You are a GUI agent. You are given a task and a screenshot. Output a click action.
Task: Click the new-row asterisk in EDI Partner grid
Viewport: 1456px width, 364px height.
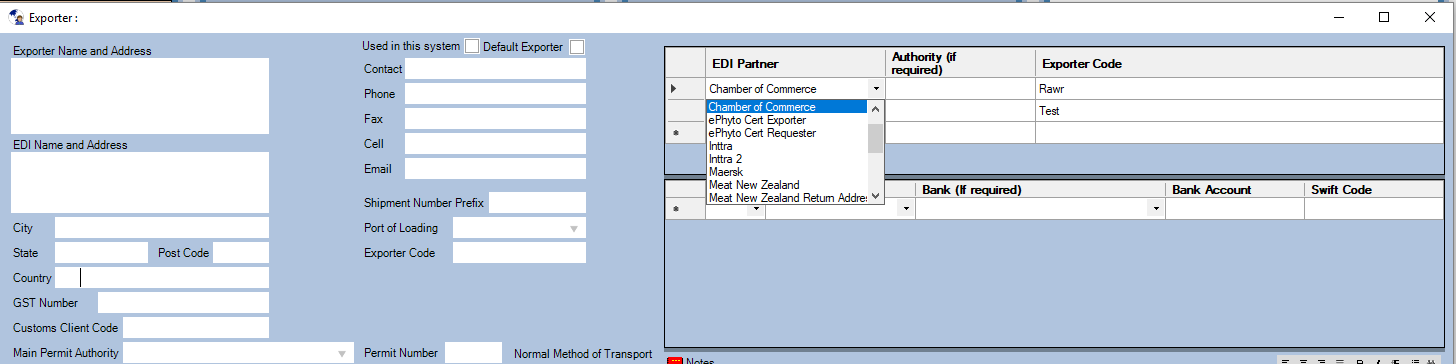pos(675,133)
